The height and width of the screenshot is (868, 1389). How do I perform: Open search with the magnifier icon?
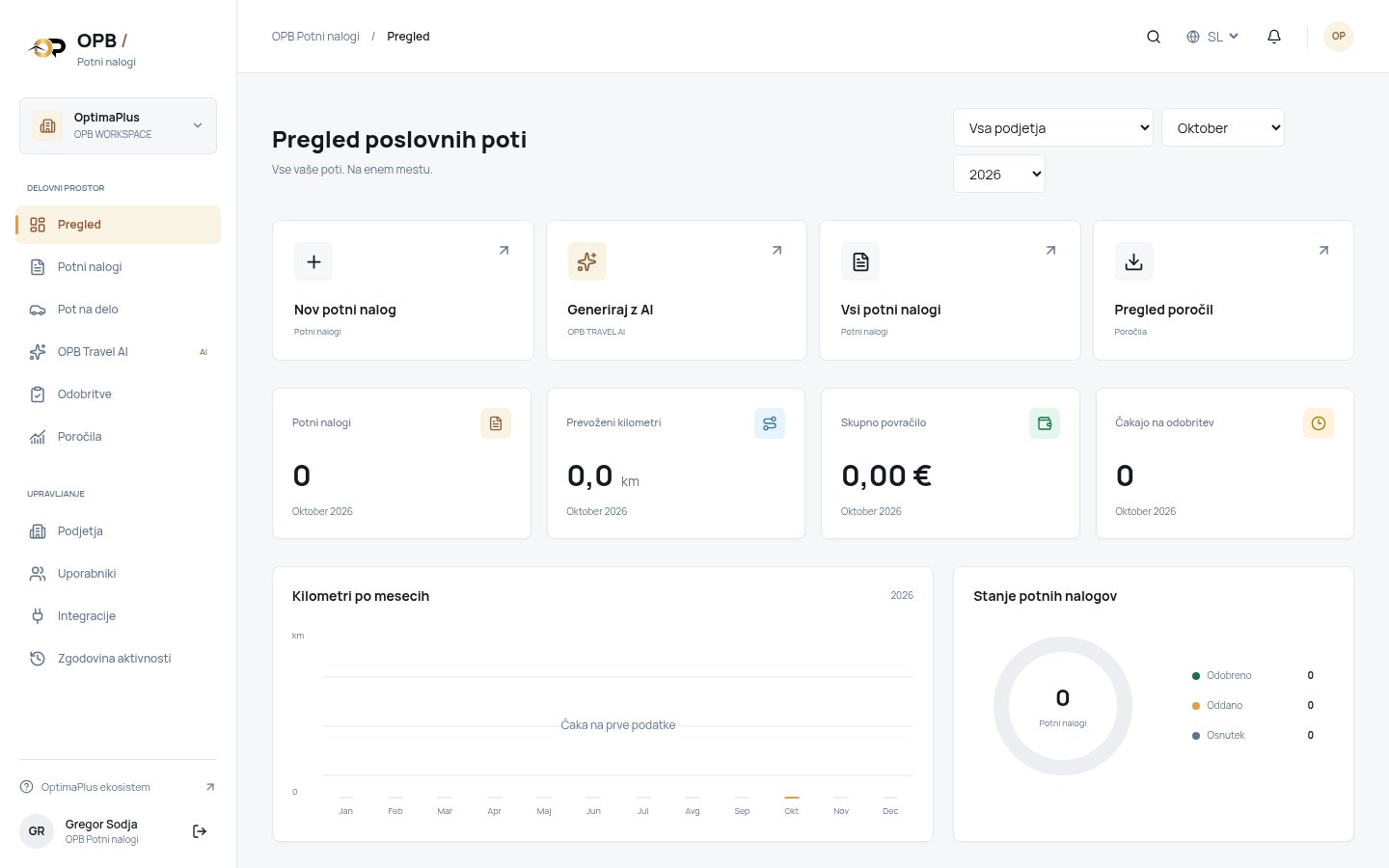1153,37
